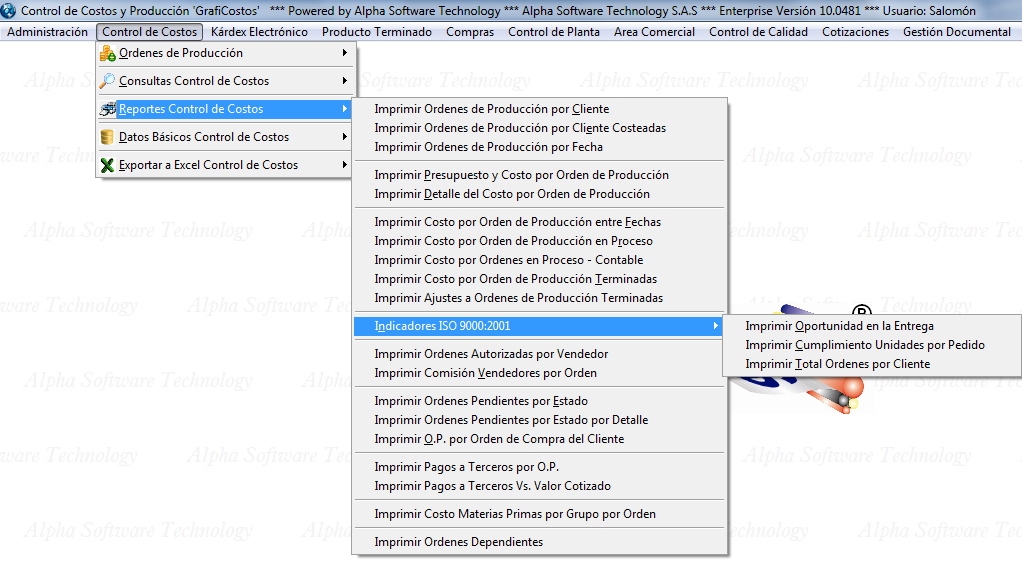The height and width of the screenshot is (561, 1022).
Task: Click the magnifier icon beside Consultas Control de Costos
Action: pyautogui.click(x=108, y=81)
